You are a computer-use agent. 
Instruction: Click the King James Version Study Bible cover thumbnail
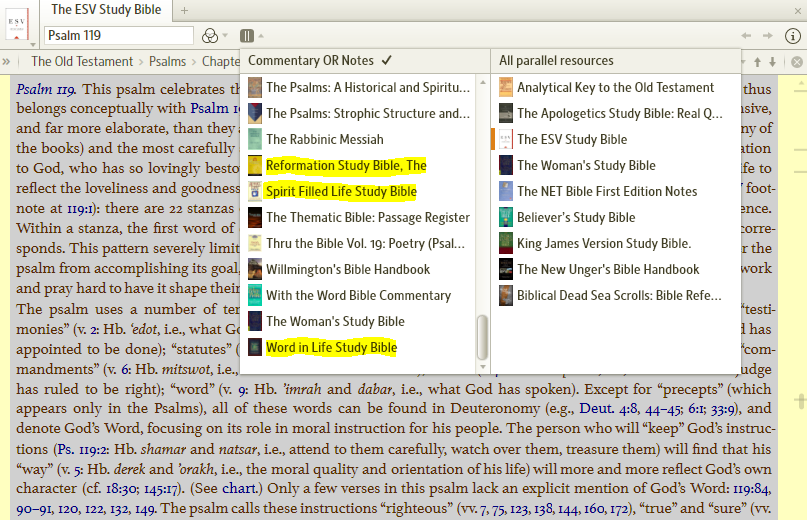[506, 244]
